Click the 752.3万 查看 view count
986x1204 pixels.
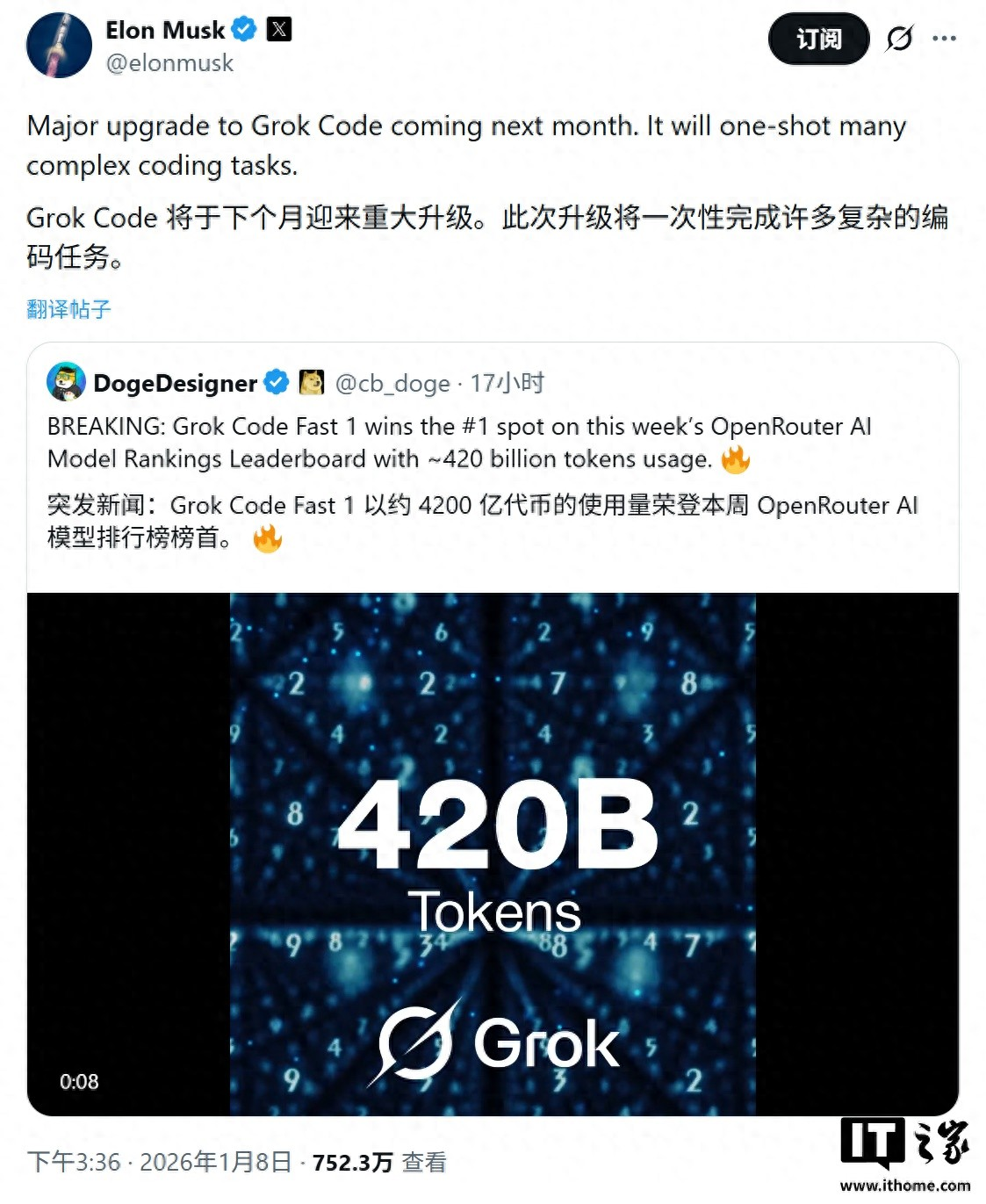(379, 1162)
